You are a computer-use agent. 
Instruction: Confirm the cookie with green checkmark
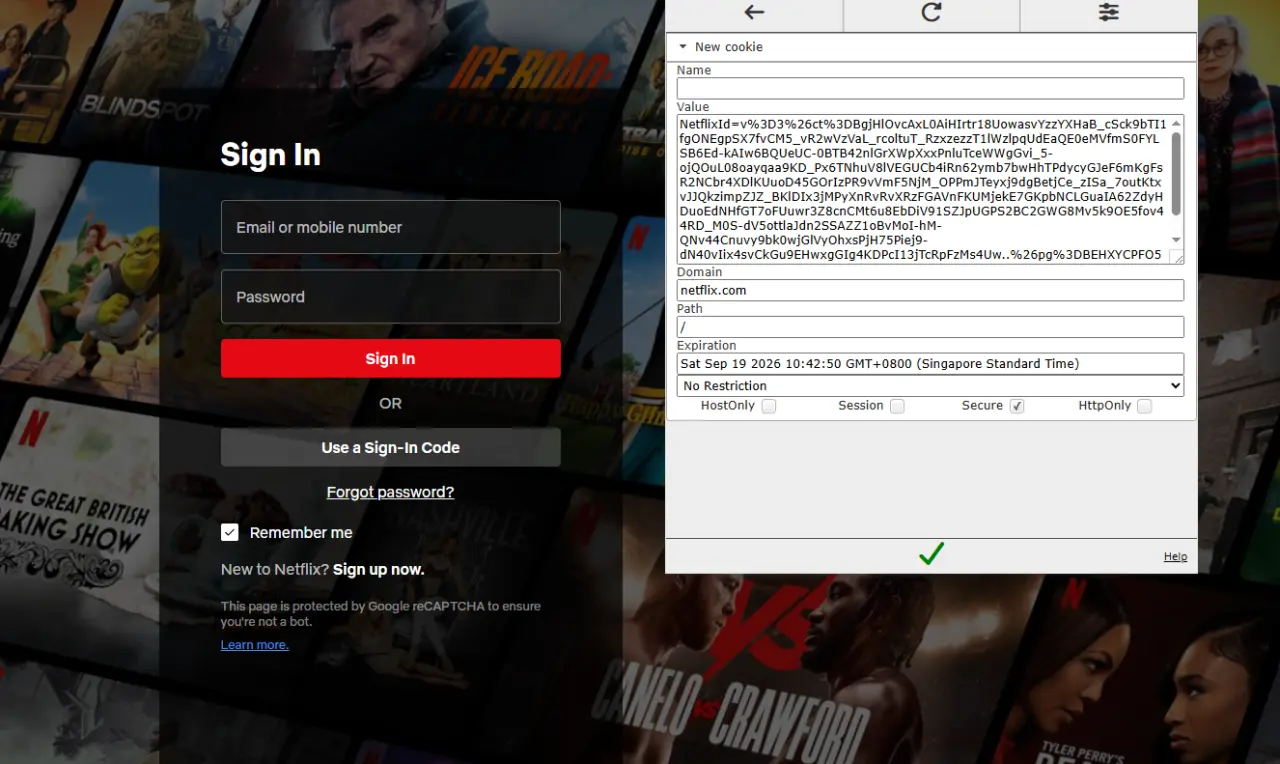tap(931, 554)
